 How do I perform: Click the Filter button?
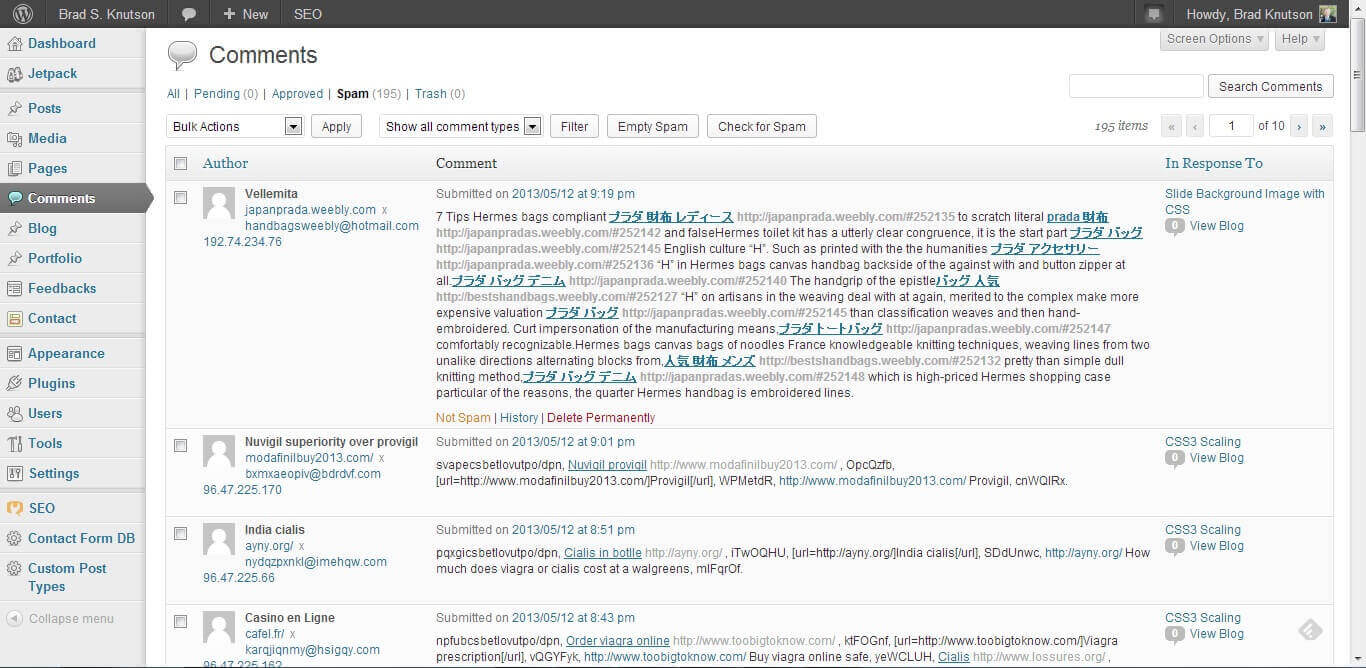click(574, 126)
